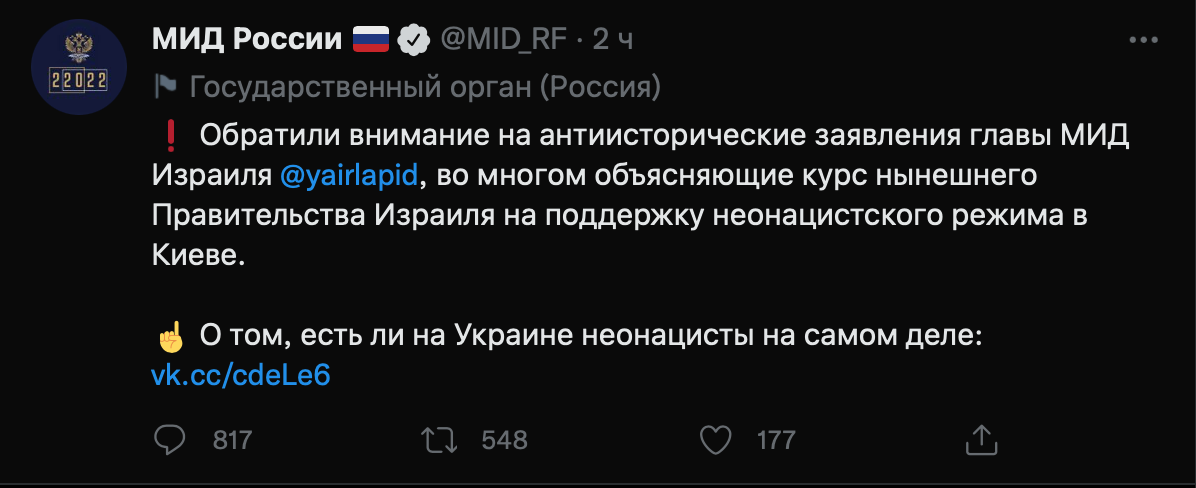Click the Russian flag emoji beside the name

point(371,40)
